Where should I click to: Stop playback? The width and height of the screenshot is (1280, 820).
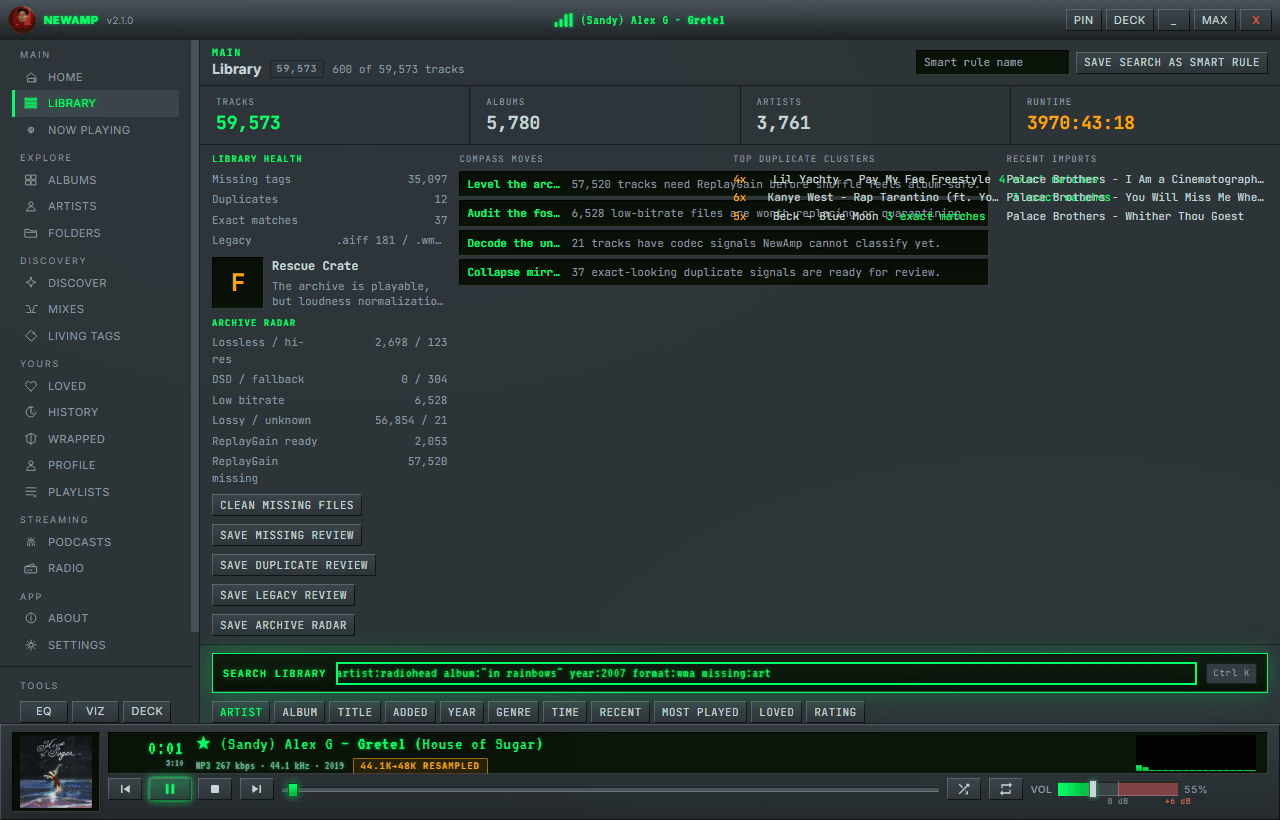coord(215,789)
